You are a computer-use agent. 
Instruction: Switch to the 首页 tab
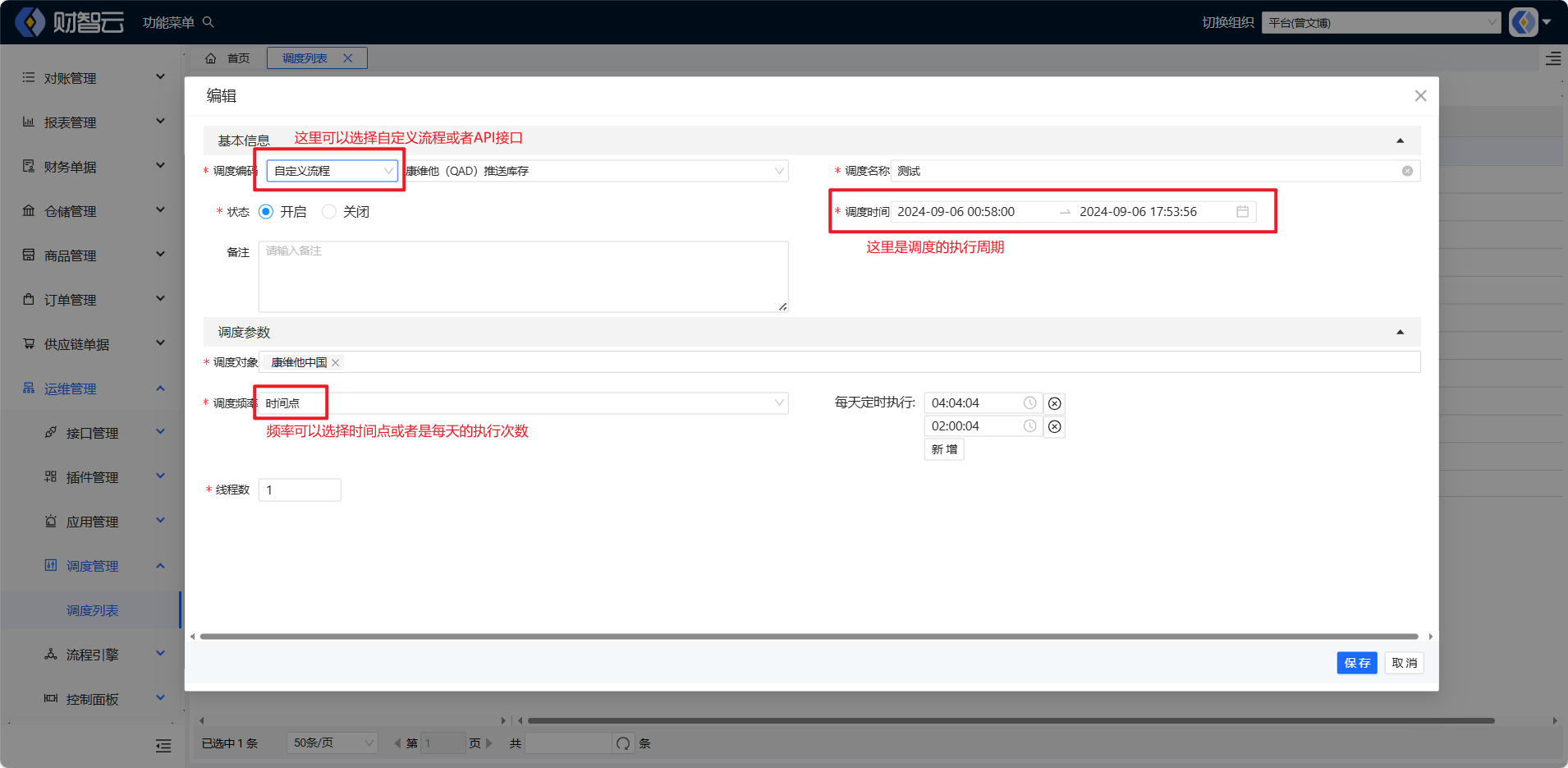(x=228, y=58)
